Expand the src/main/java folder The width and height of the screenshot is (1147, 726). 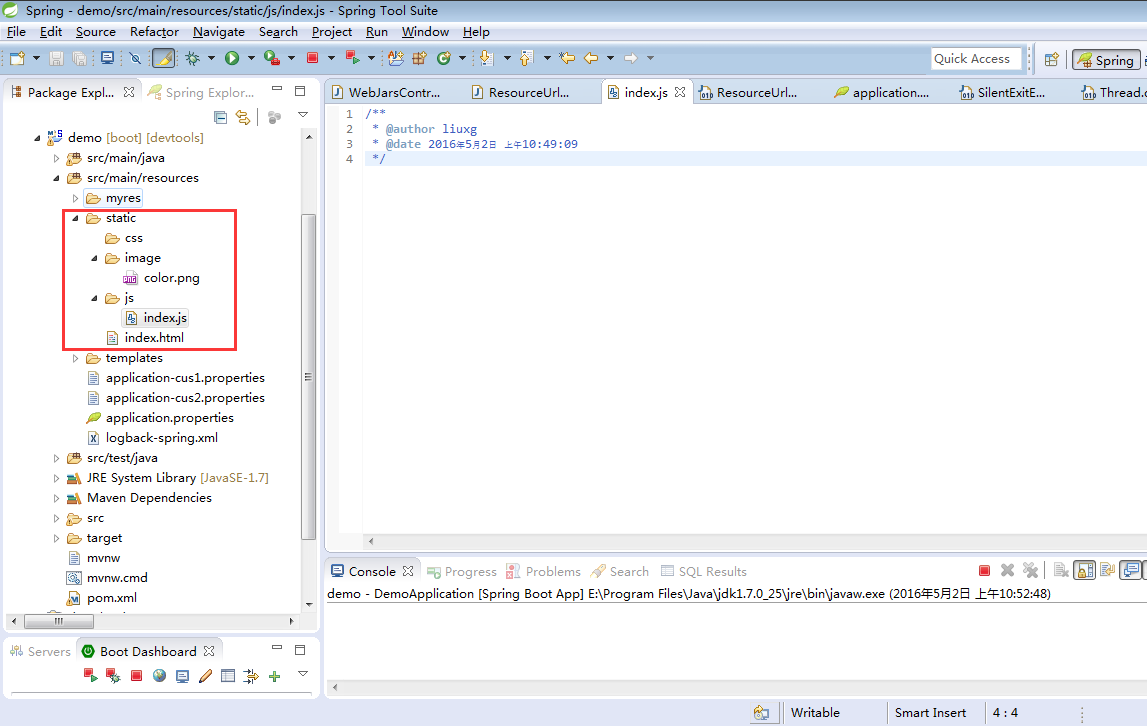(x=56, y=158)
